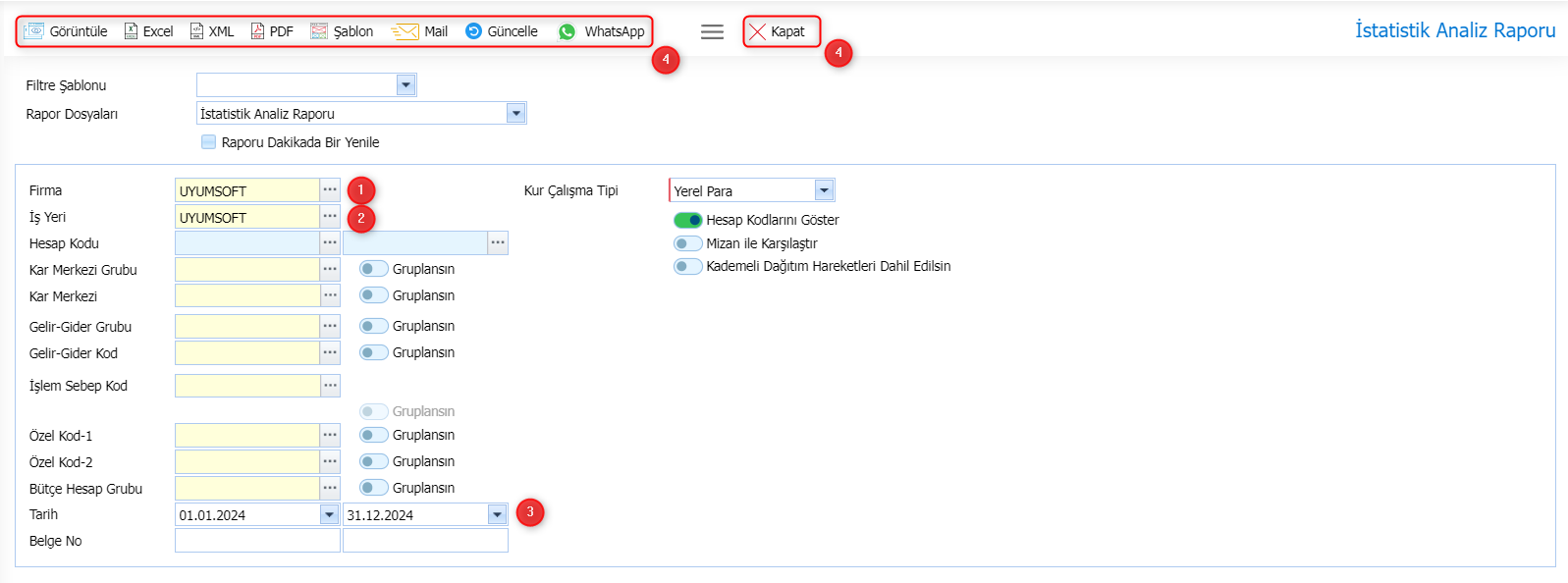This screenshot has width=1568, height=583.
Task: Check Raporu Dakikada Bir Yenile
Action: (208, 142)
